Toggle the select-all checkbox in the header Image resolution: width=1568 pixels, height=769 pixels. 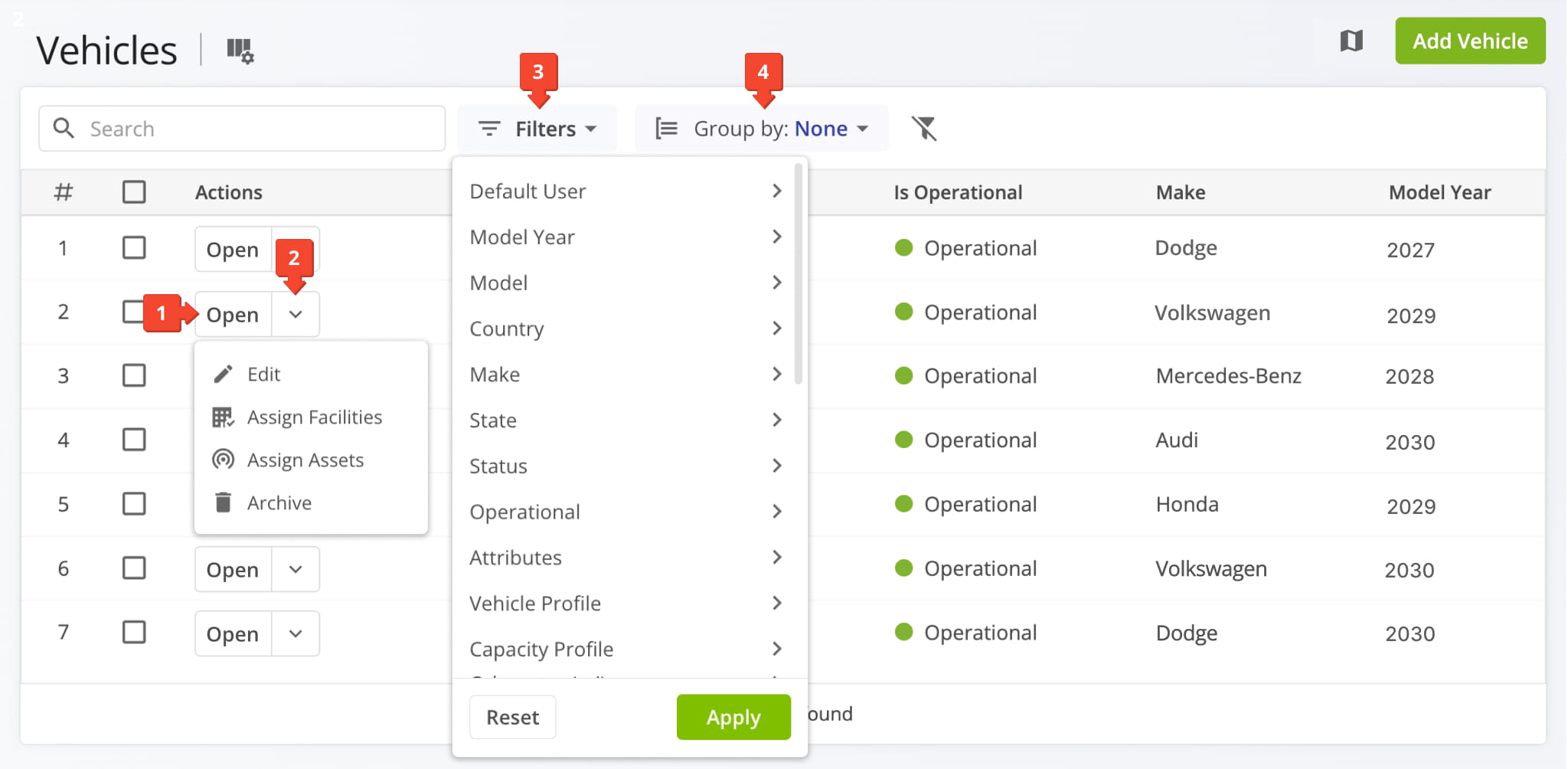click(134, 191)
